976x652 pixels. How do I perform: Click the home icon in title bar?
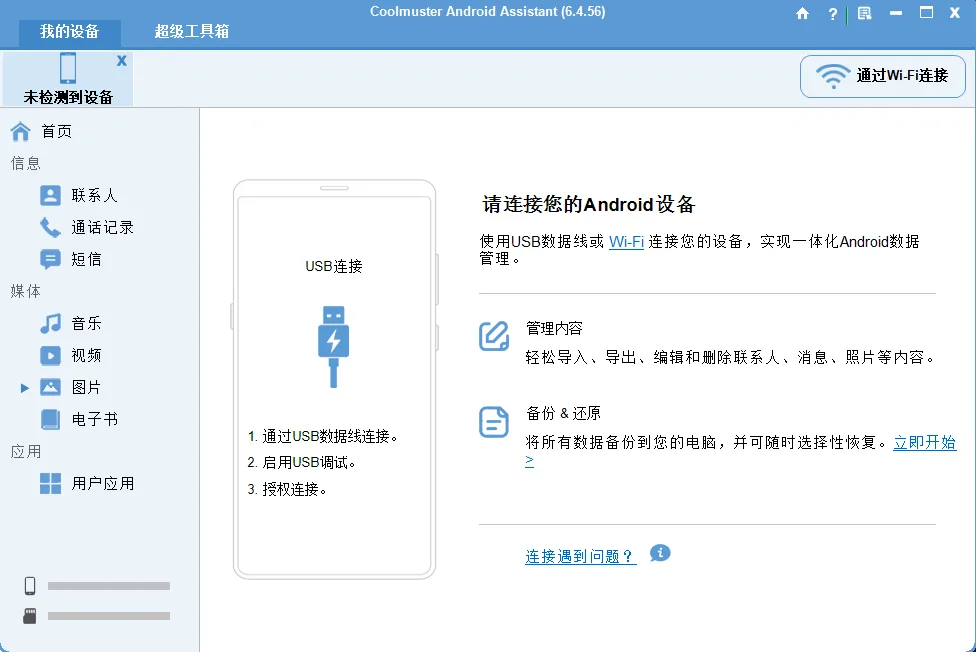tap(802, 13)
